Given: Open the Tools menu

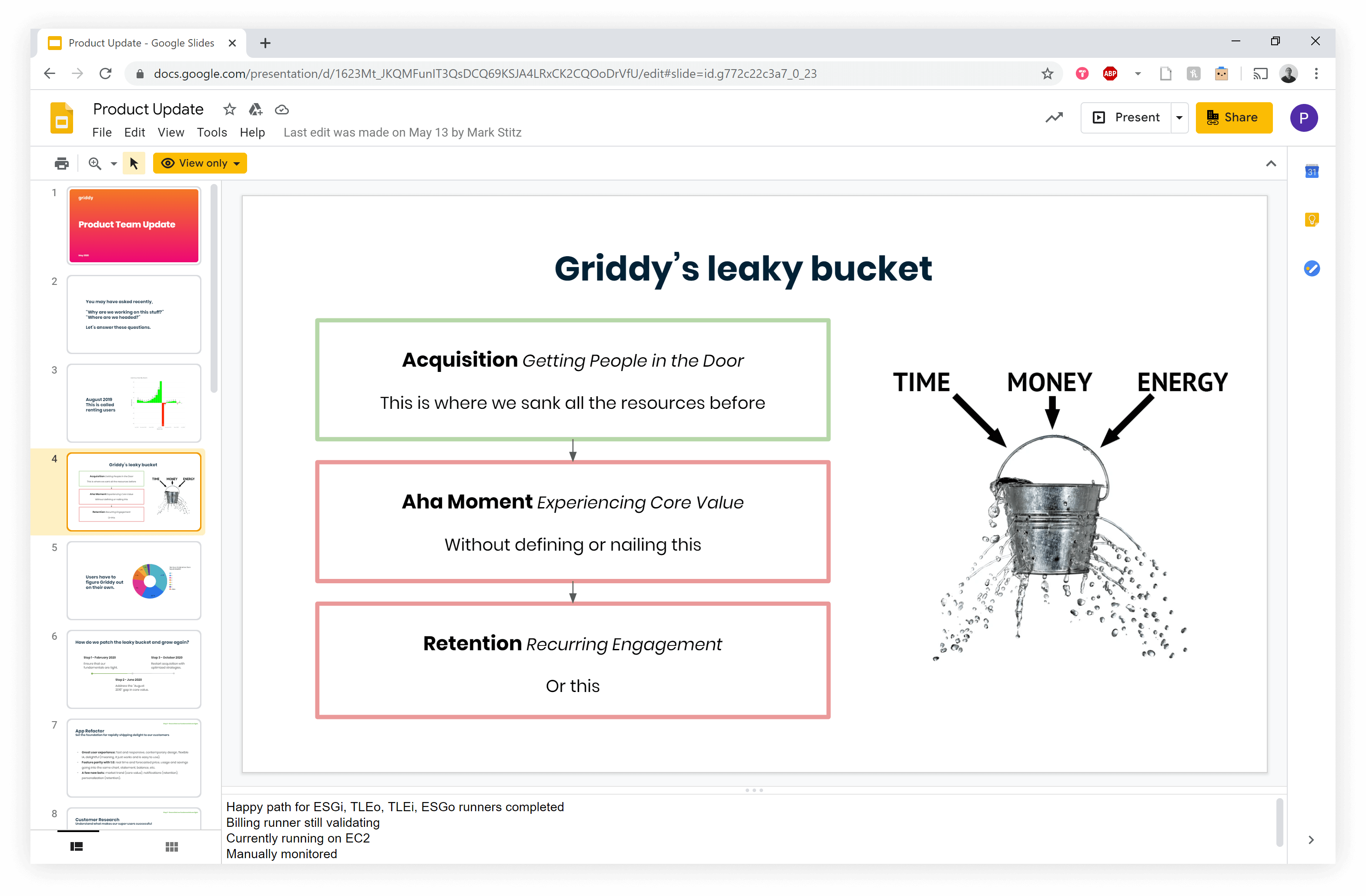Looking at the screenshot, I should point(212,133).
